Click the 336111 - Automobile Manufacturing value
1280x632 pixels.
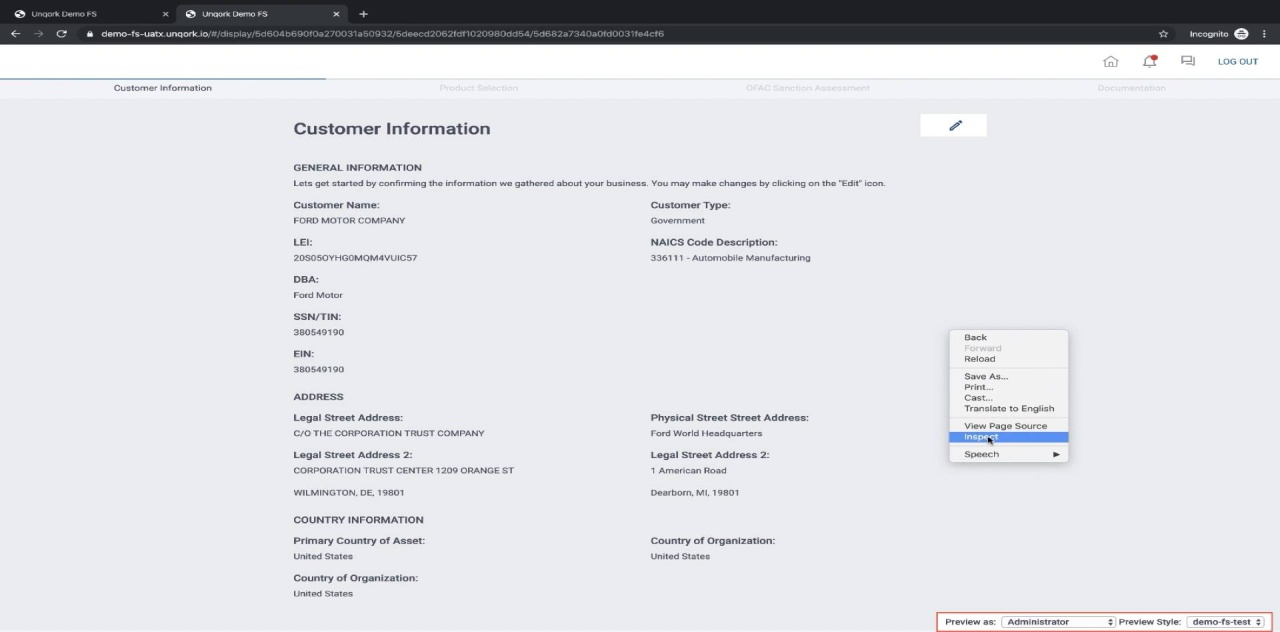pos(730,258)
